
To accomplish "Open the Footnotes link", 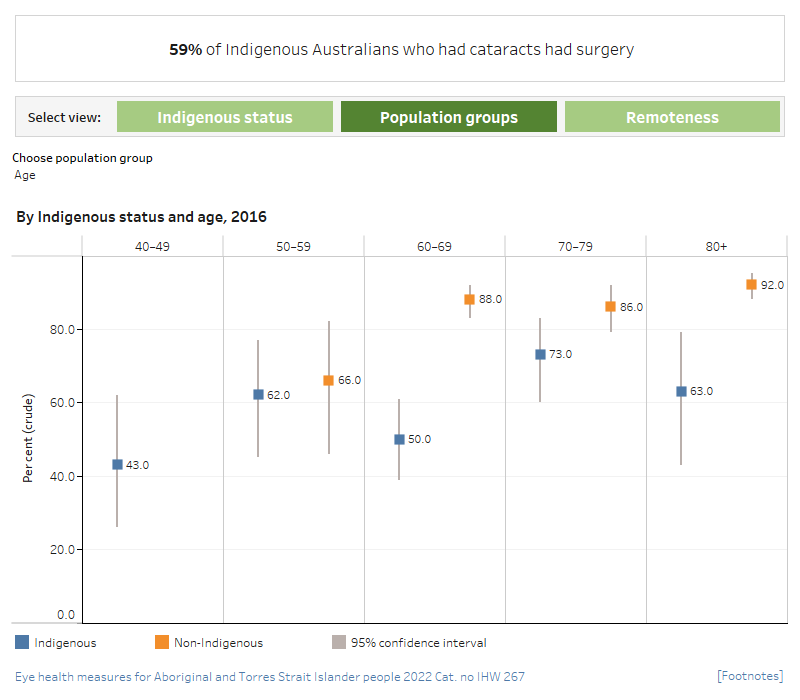I will pos(749,675).
